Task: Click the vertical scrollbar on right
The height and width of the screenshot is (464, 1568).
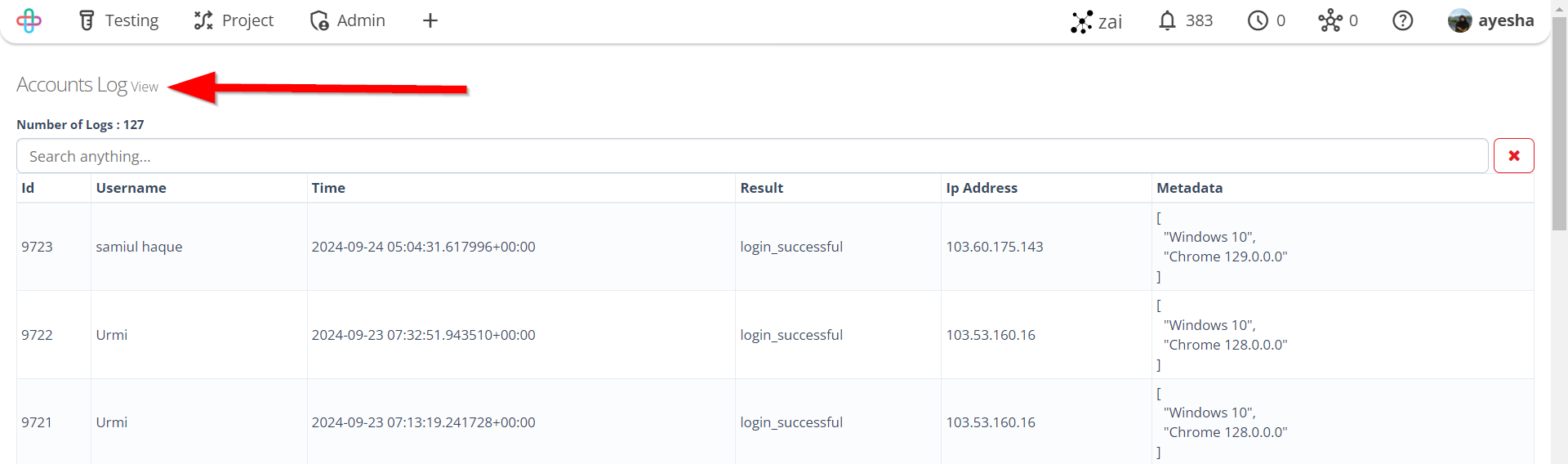Action: coord(1559,123)
